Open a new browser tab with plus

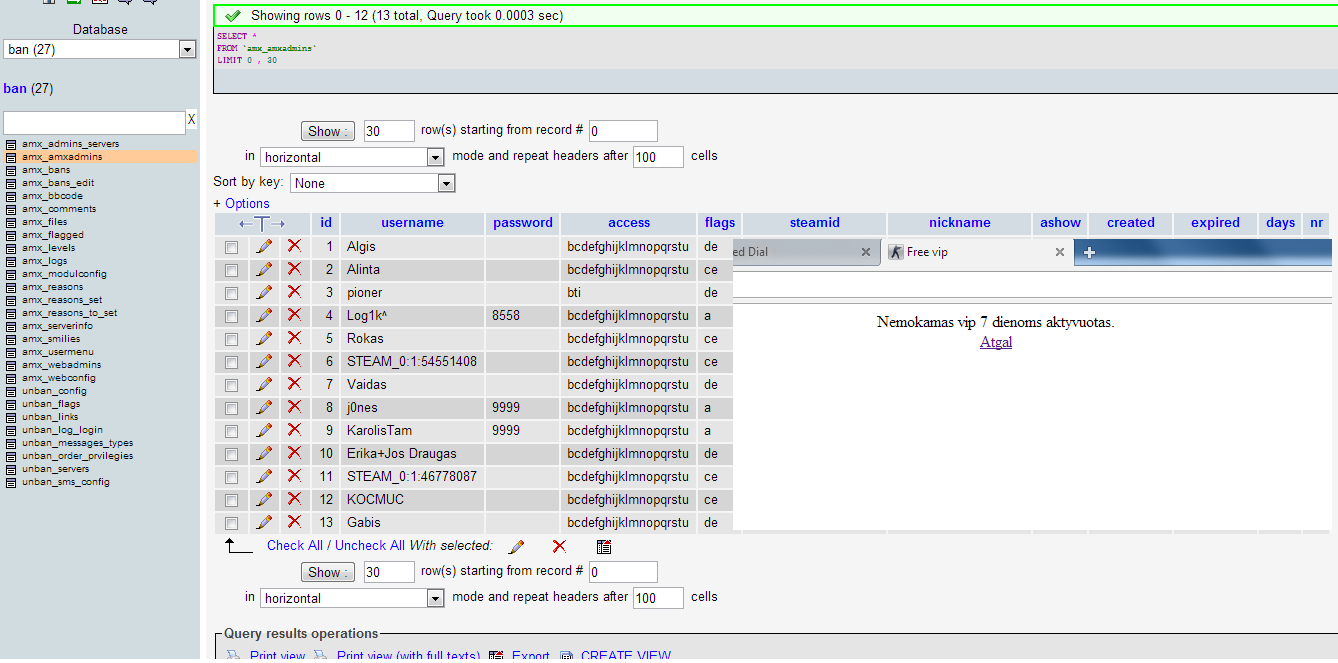click(x=1089, y=252)
